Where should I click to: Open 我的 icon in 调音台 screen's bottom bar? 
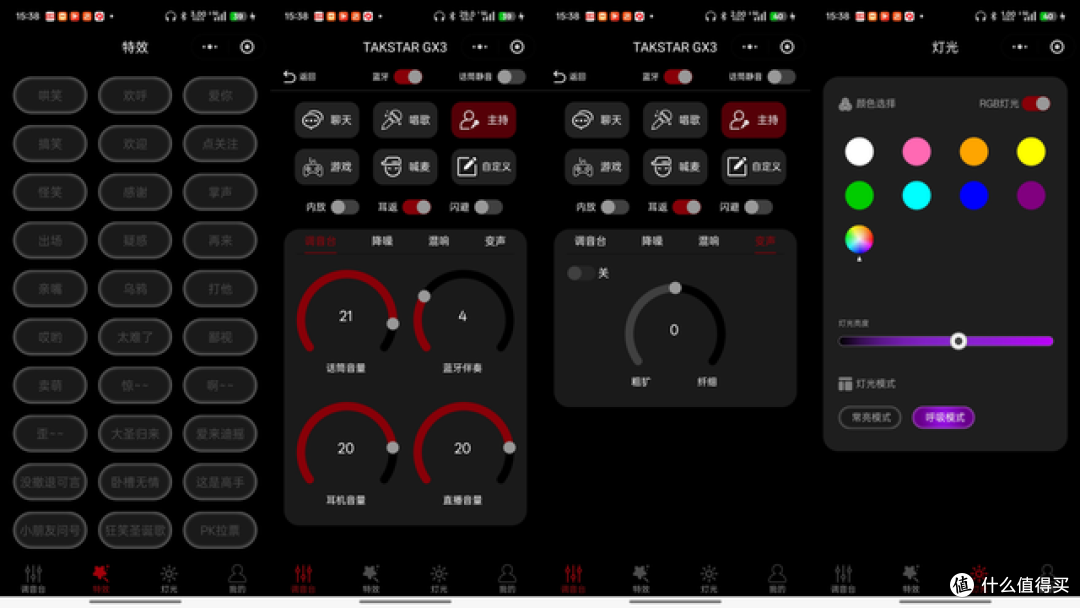click(507, 578)
